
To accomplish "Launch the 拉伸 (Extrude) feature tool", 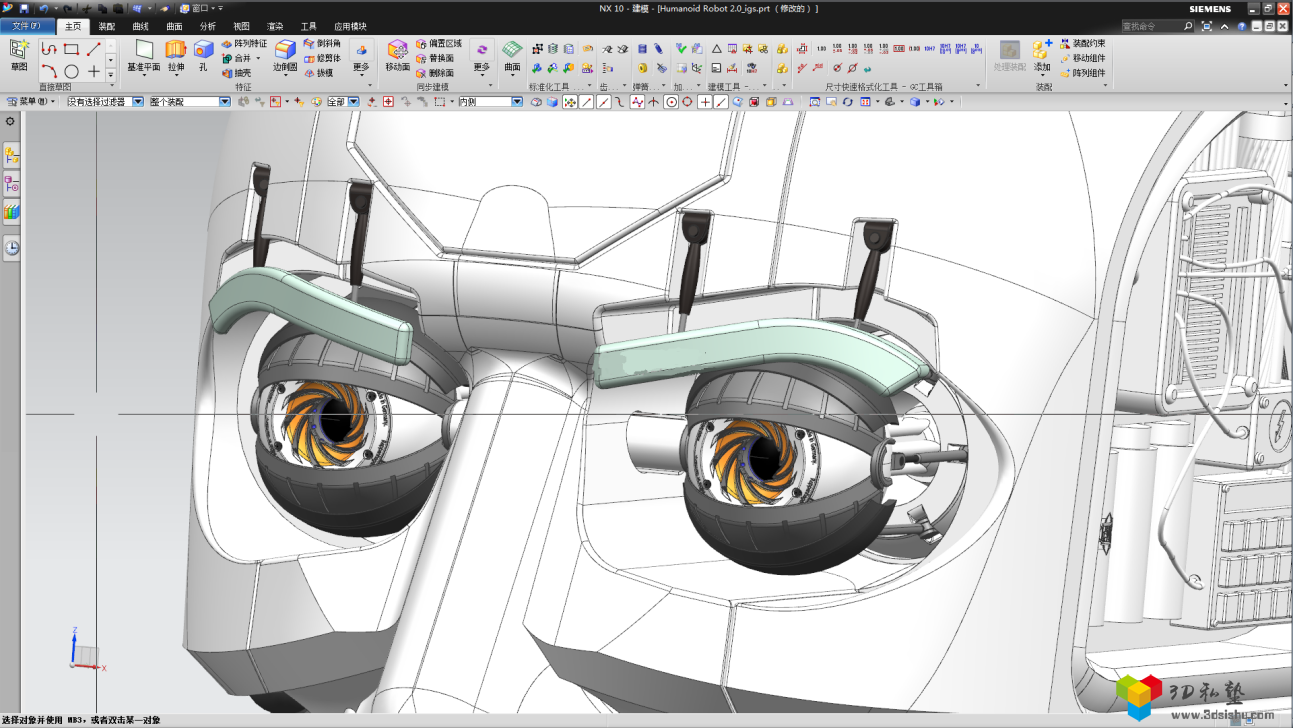I will point(176,54).
